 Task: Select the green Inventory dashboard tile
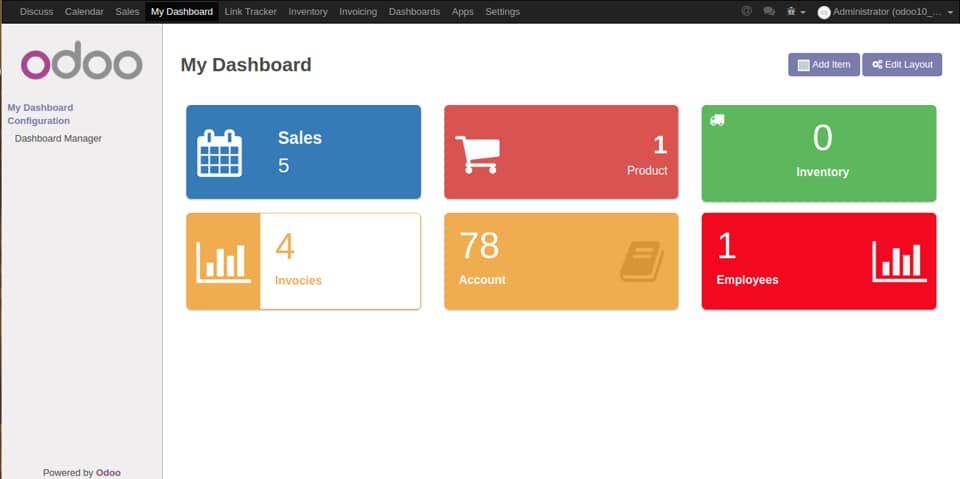point(819,153)
